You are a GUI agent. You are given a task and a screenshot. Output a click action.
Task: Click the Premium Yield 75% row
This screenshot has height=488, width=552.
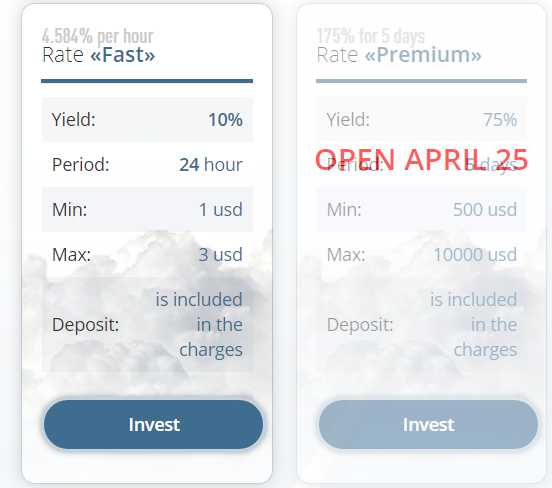421,120
